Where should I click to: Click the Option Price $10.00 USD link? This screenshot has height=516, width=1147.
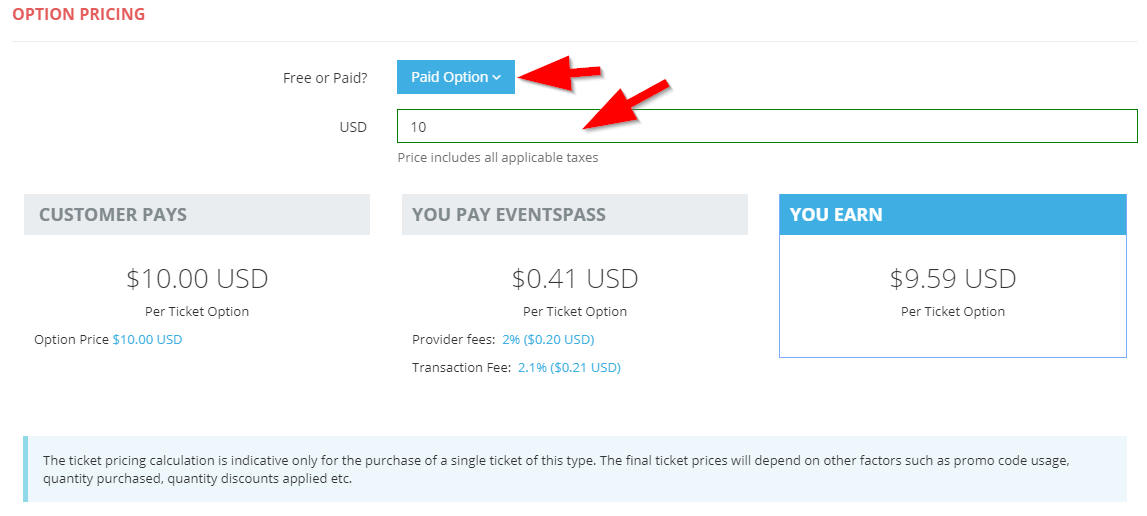tap(147, 339)
